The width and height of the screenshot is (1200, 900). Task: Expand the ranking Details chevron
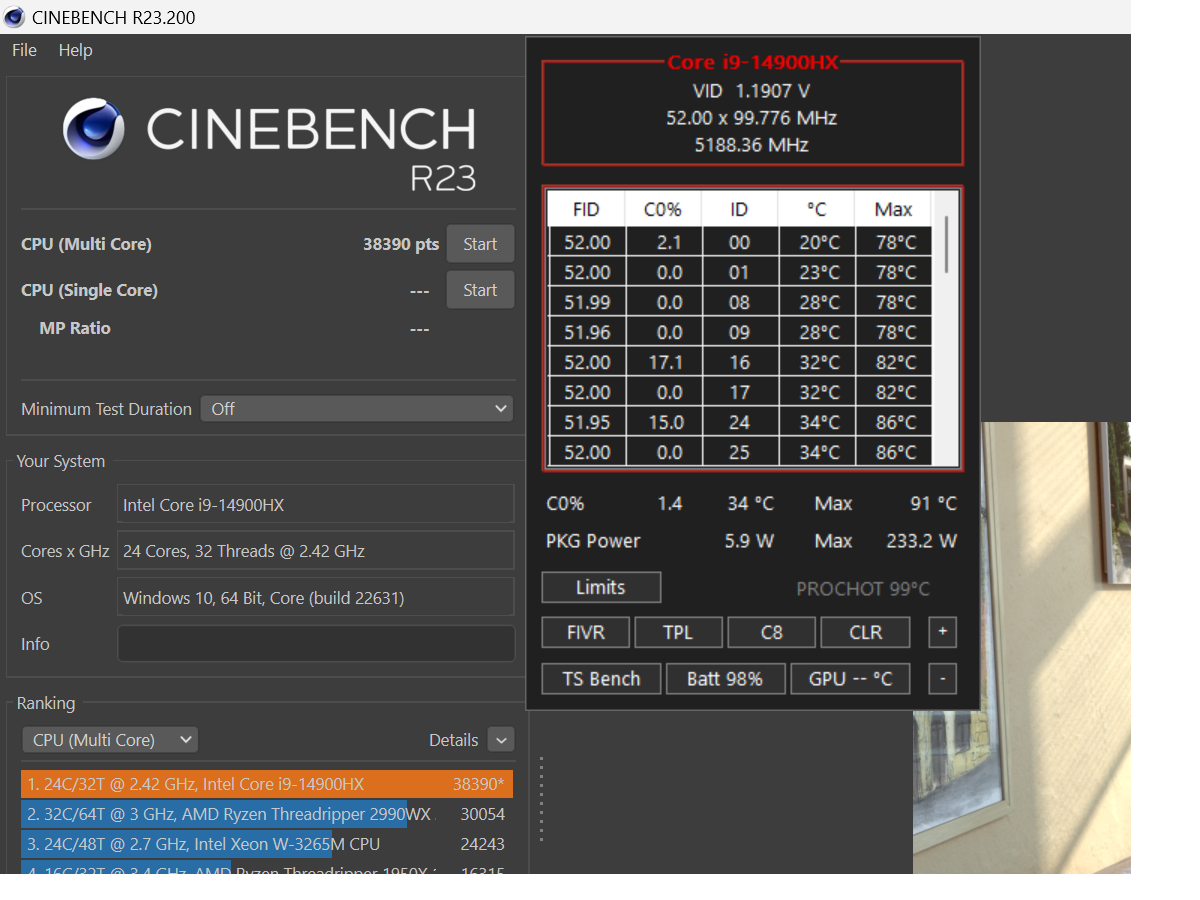(x=500, y=740)
